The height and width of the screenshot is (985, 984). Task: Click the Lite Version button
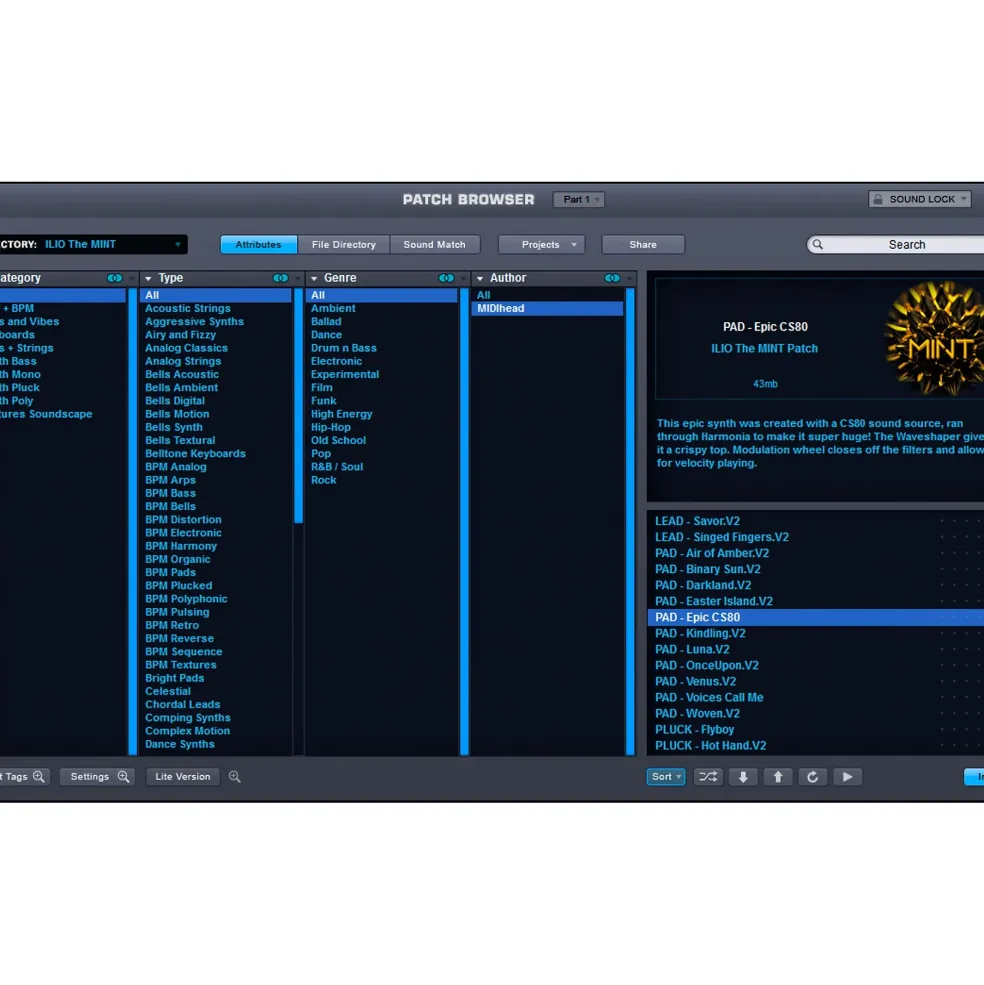click(x=183, y=776)
